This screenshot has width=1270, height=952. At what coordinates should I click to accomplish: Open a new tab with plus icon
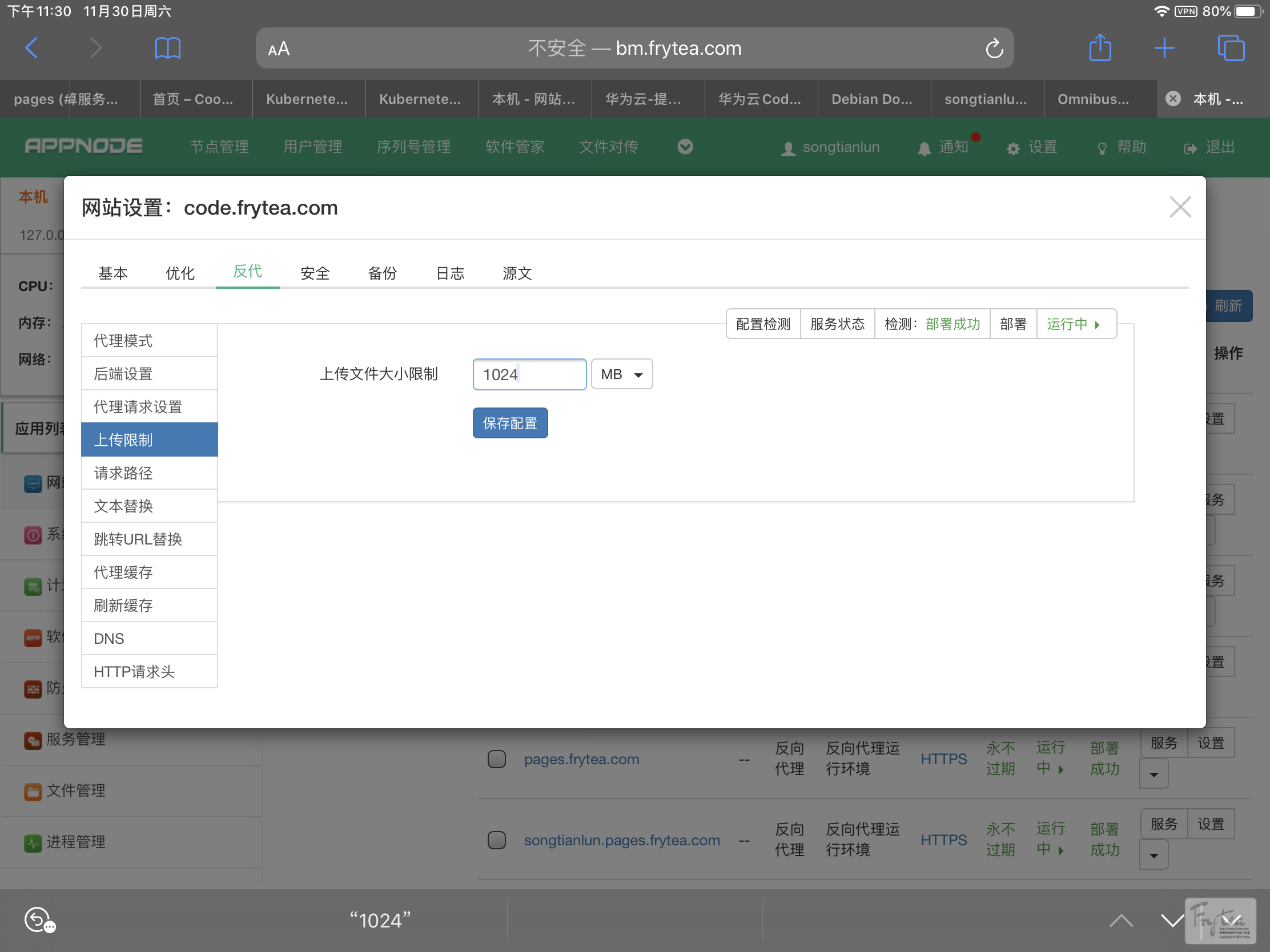[1164, 48]
